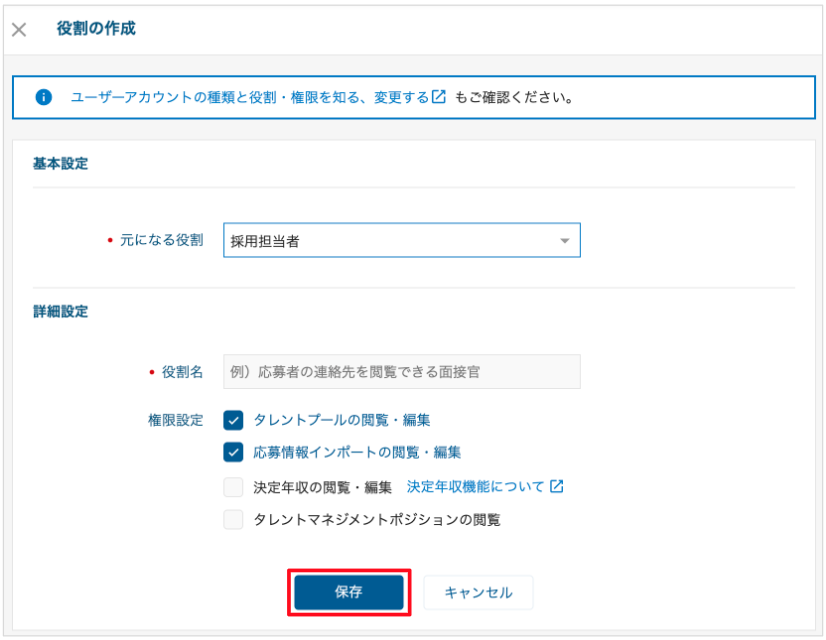This screenshot has height=640, width=826.
Task: Click the 役割の作成 title text
Action: click(96, 28)
